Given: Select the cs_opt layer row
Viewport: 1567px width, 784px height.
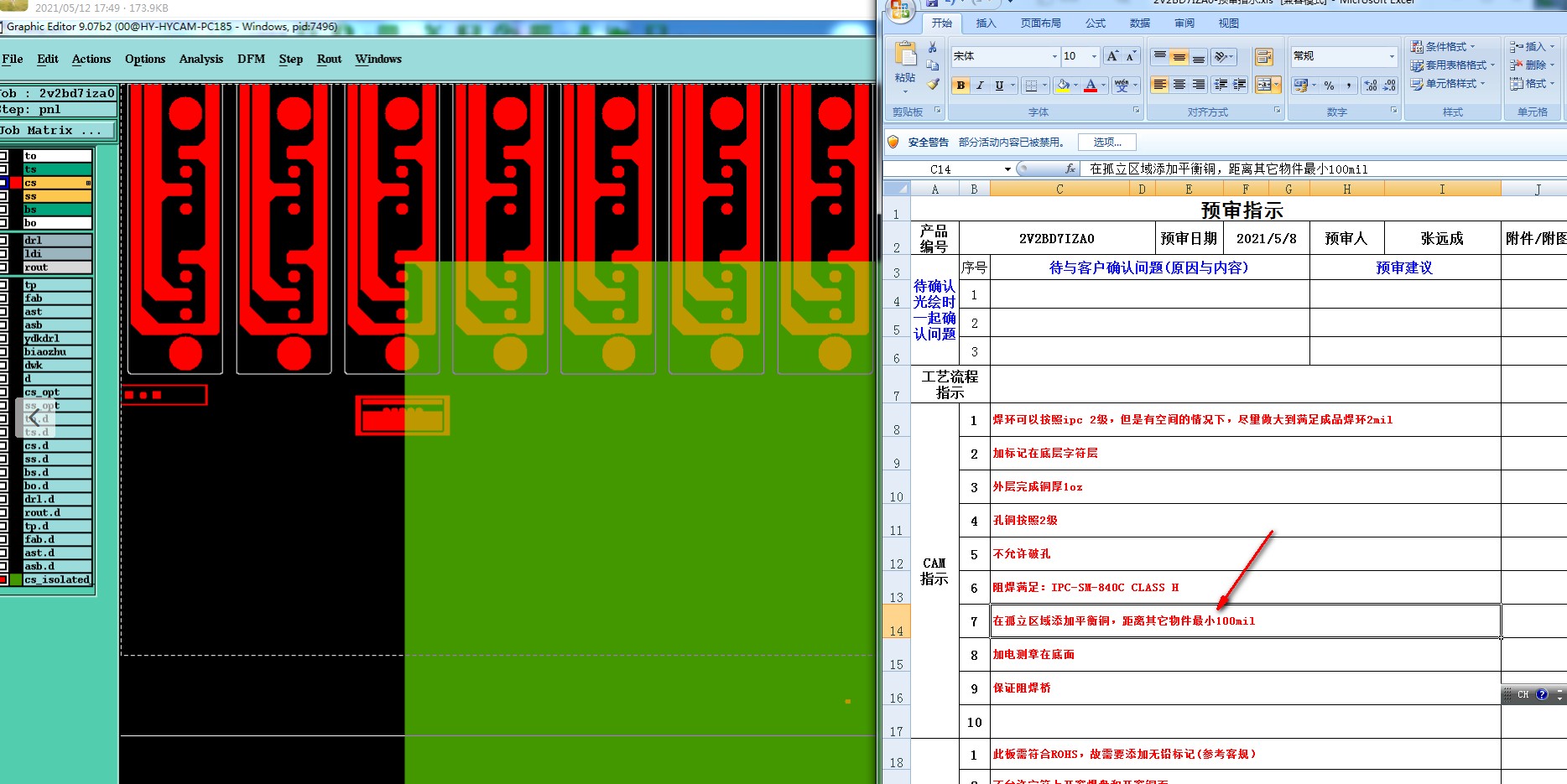Looking at the screenshot, I should pyautogui.click(x=57, y=392).
